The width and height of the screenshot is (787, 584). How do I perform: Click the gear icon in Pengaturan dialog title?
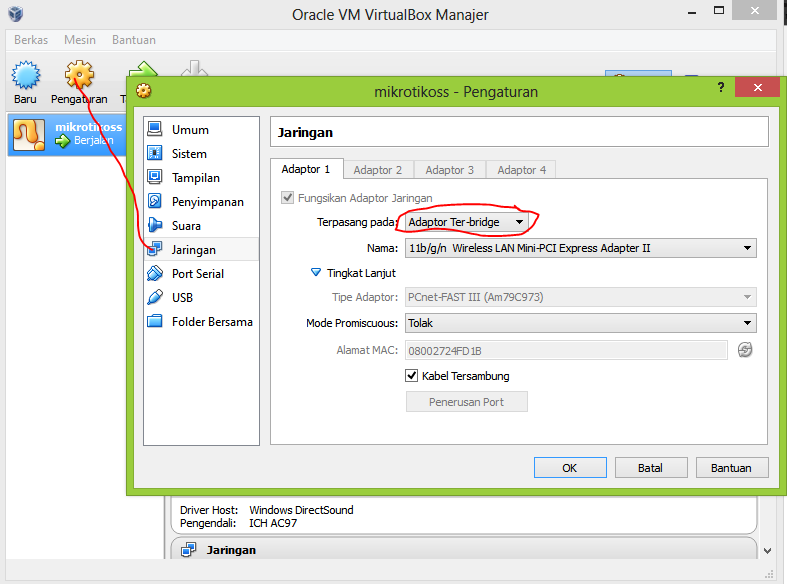(x=144, y=91)
